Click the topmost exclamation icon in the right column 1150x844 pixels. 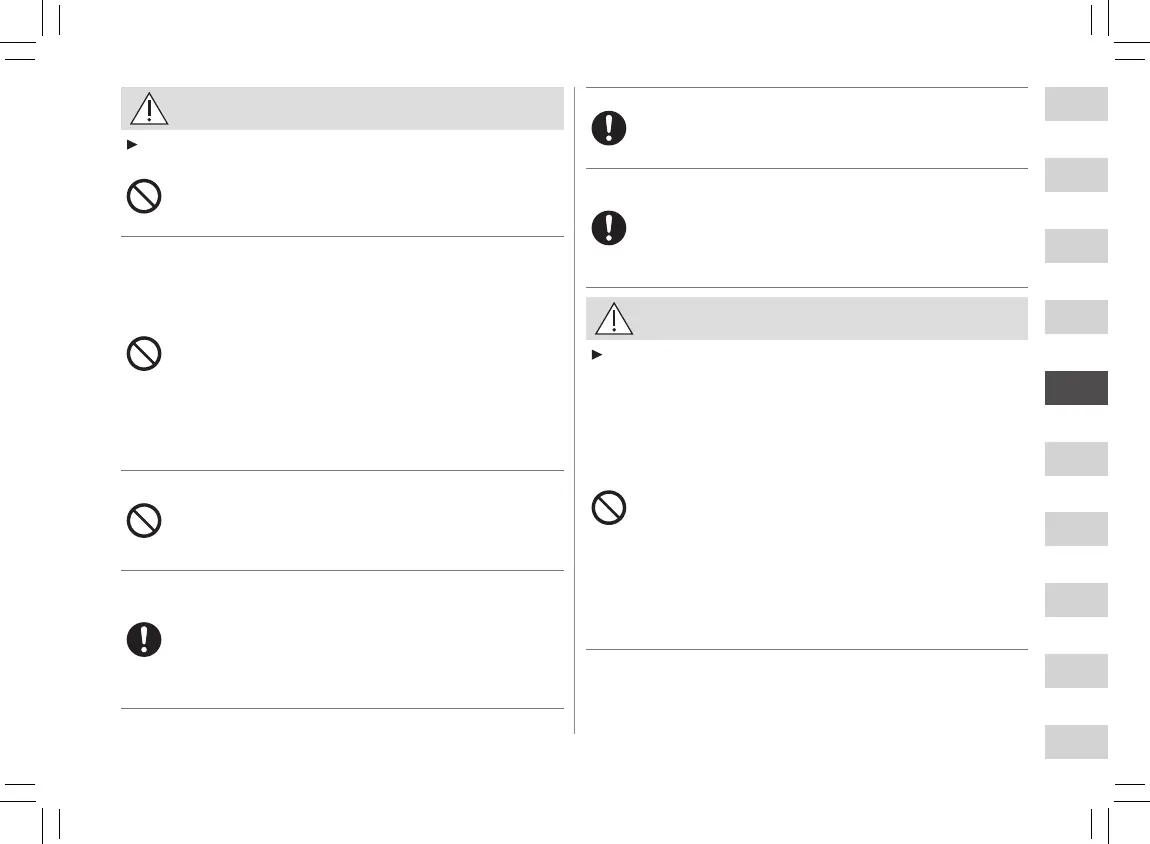coord(609,128)
